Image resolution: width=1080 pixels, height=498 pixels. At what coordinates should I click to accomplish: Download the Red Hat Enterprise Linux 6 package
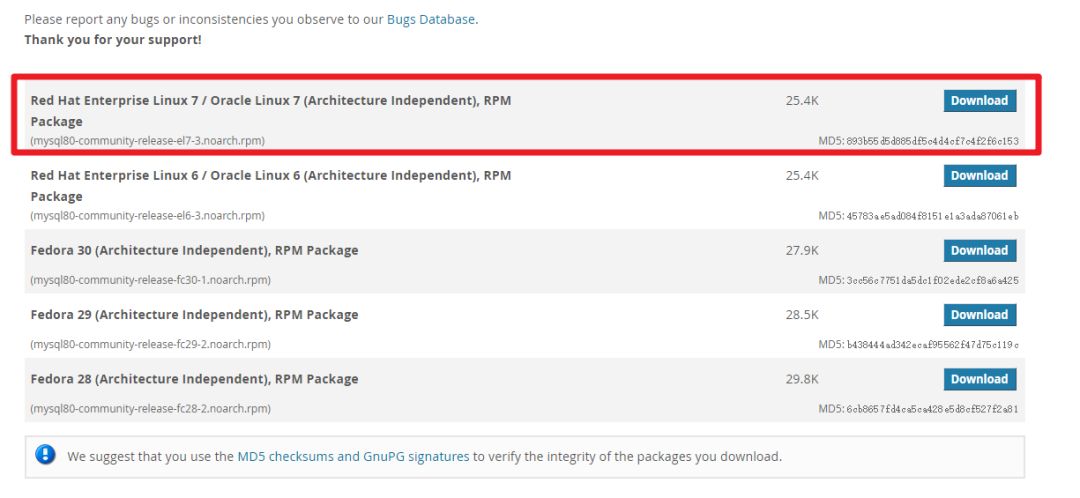pos(979,175)
